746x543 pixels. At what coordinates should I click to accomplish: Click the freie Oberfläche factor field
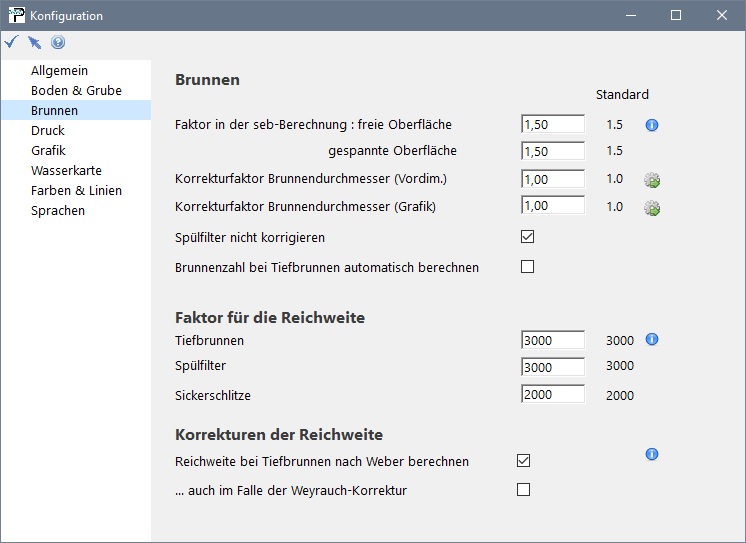(x=552, y=124)
